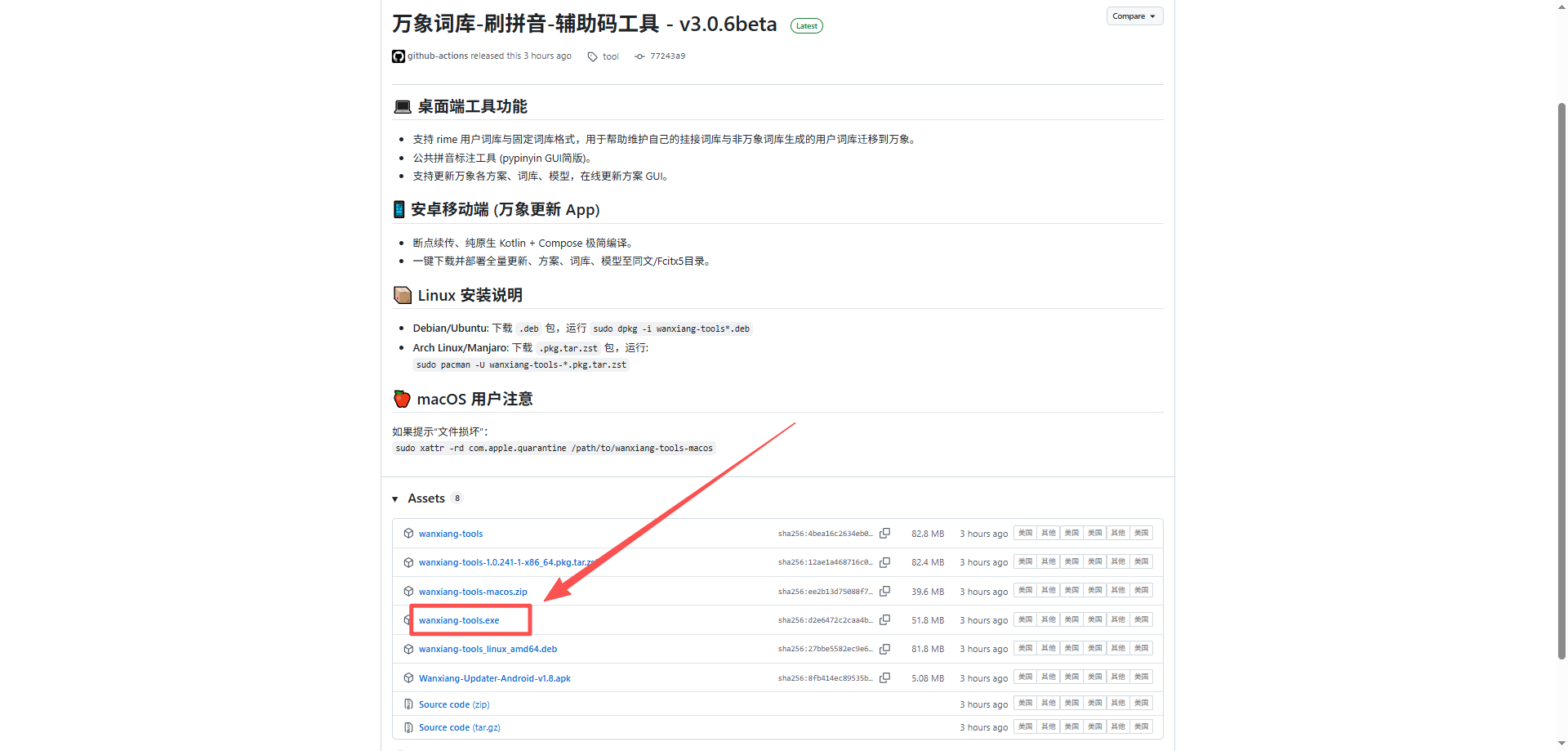Viewport: 1568px width, 751px height.
Task: Click the page's vertical scrollbar thumb
Action: coord(1561,380)
